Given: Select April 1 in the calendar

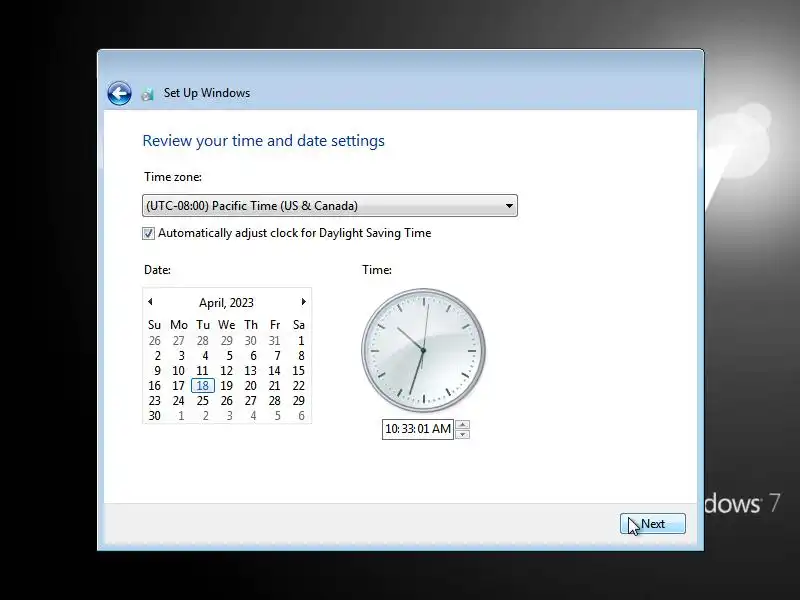Looking at the screenshot, I should (301, 340).
